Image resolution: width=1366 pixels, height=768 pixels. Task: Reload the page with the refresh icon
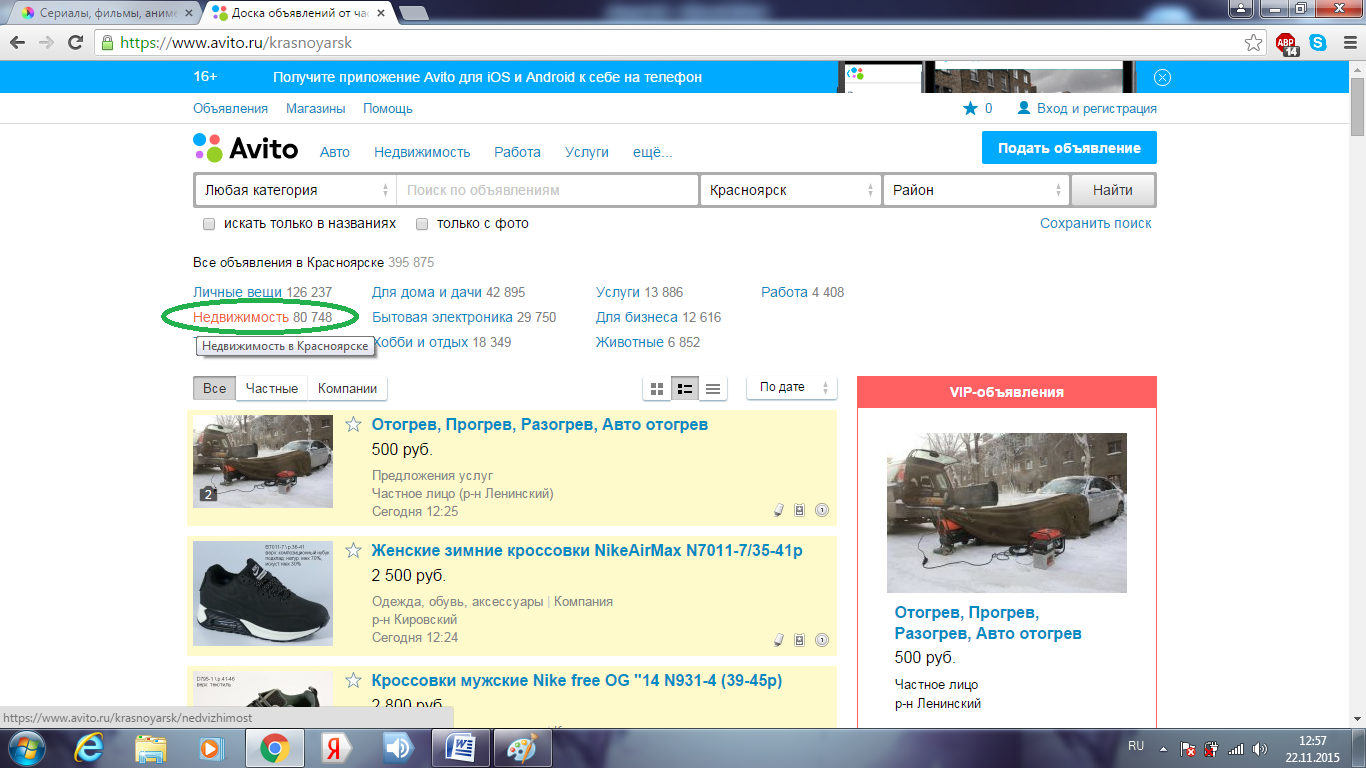coord(75,43)
